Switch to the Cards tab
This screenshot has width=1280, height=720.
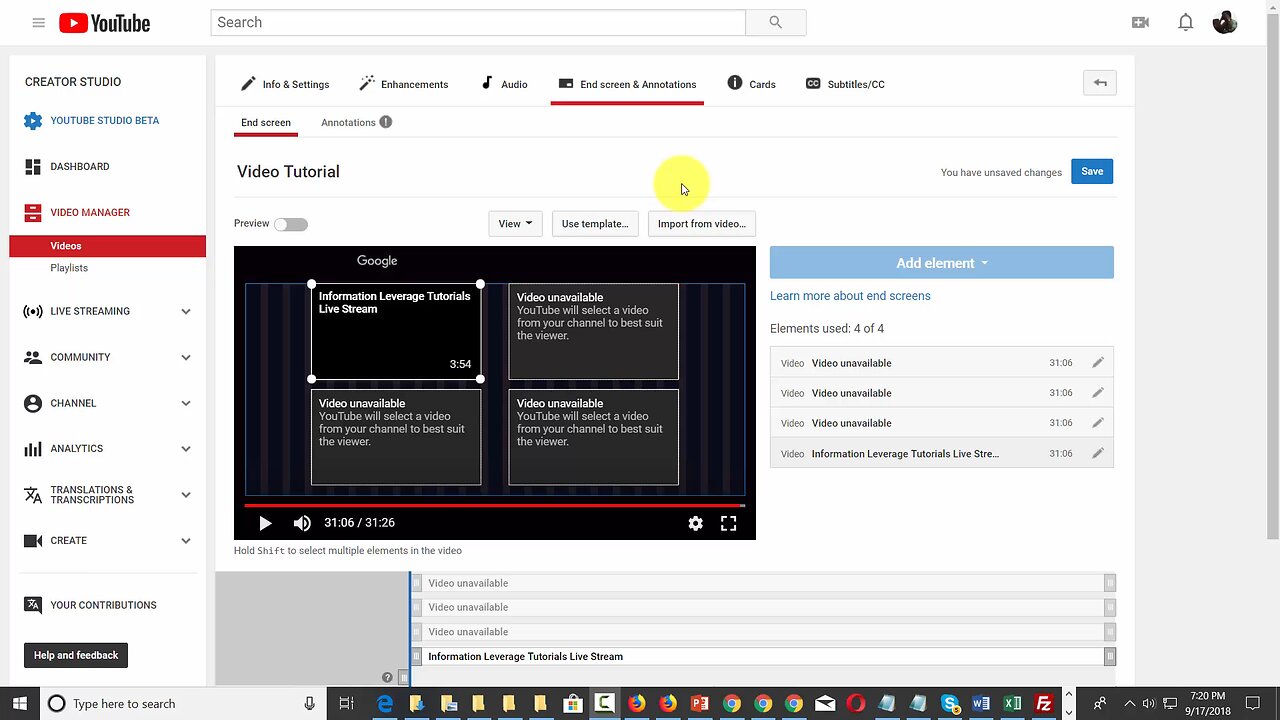pos(752,84)
